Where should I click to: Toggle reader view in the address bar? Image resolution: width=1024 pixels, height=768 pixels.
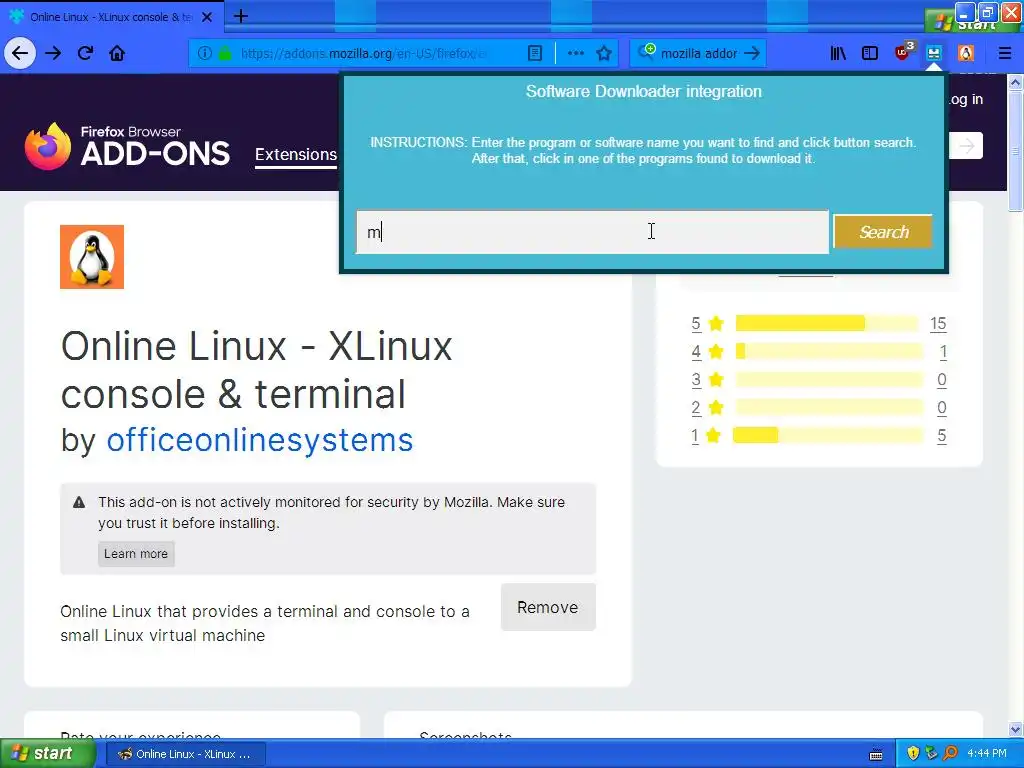tap(535, 53)
